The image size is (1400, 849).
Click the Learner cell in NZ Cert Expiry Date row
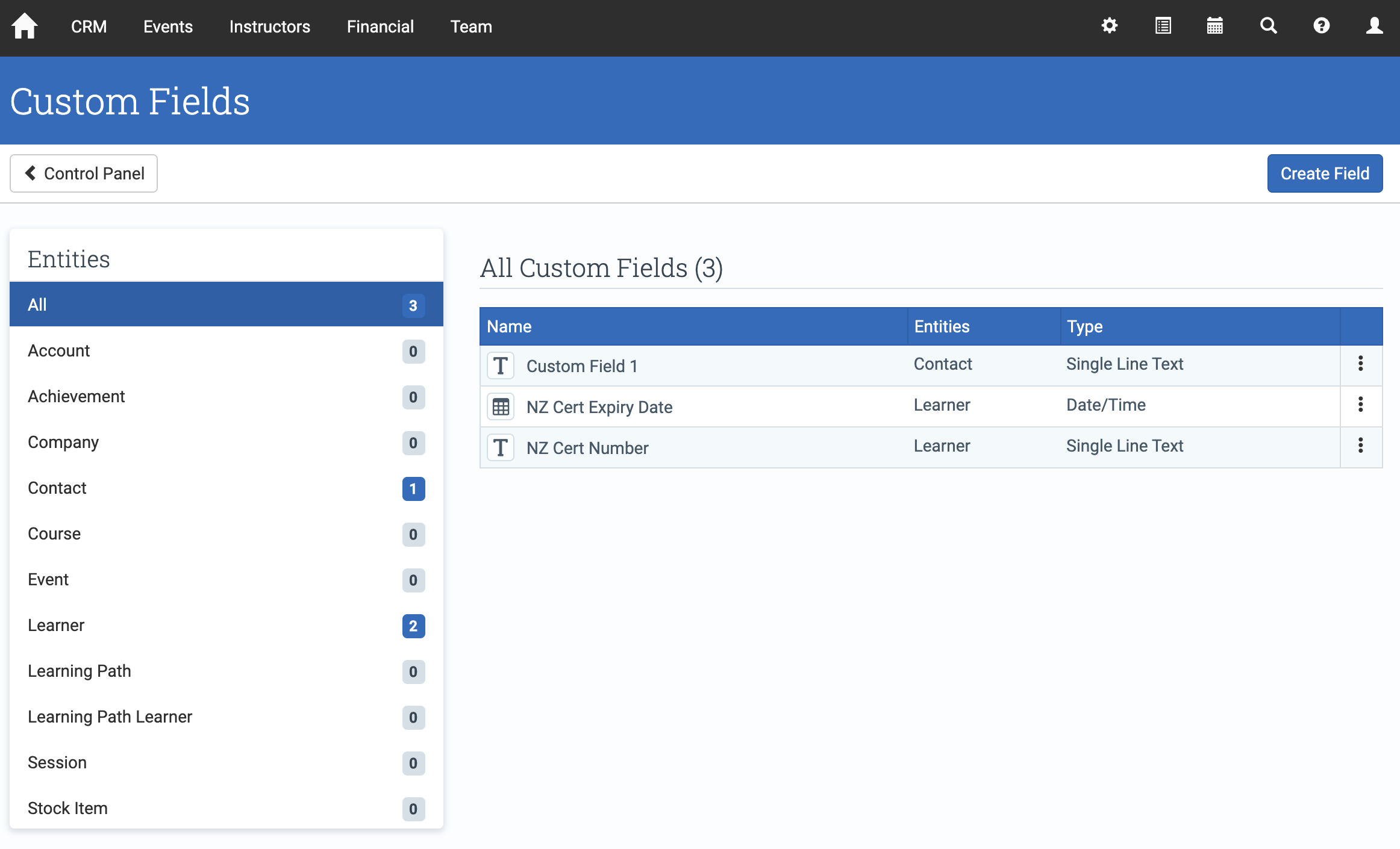pyautogui.click(x=942, y=405)
